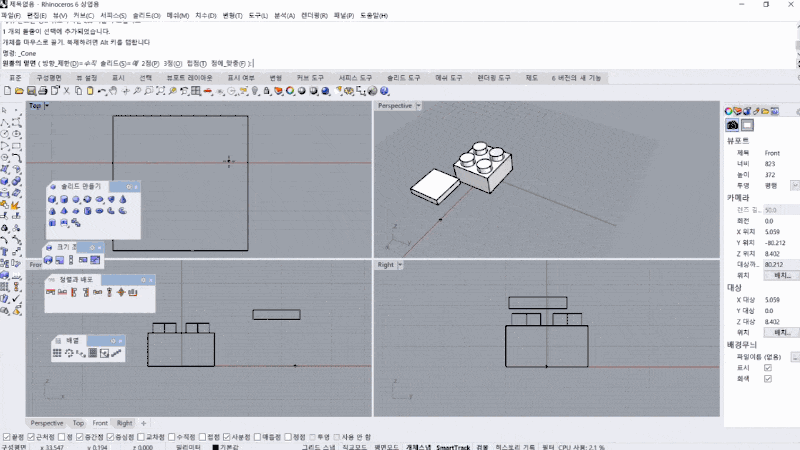Switch to the 솔리드 도구 toolbar tab

pyautogui.click(x=404, y=78)
